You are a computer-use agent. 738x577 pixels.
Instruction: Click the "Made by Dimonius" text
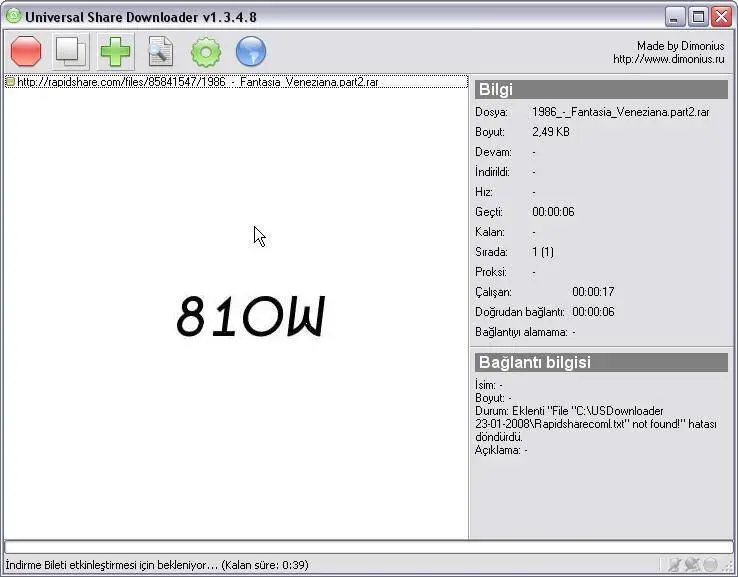tap(681, 46)
